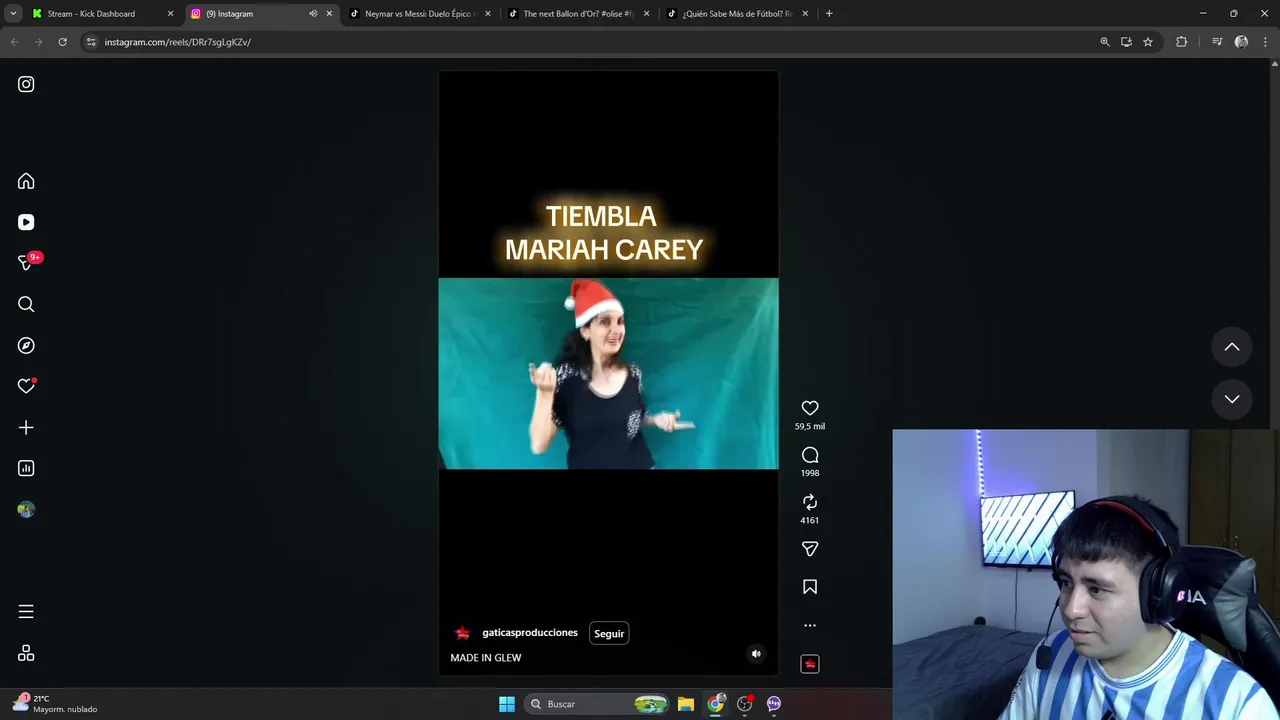Switch to The next Ballon d'Or tab
This screenshot has height=720, width=1280.
tap(578, 14)
